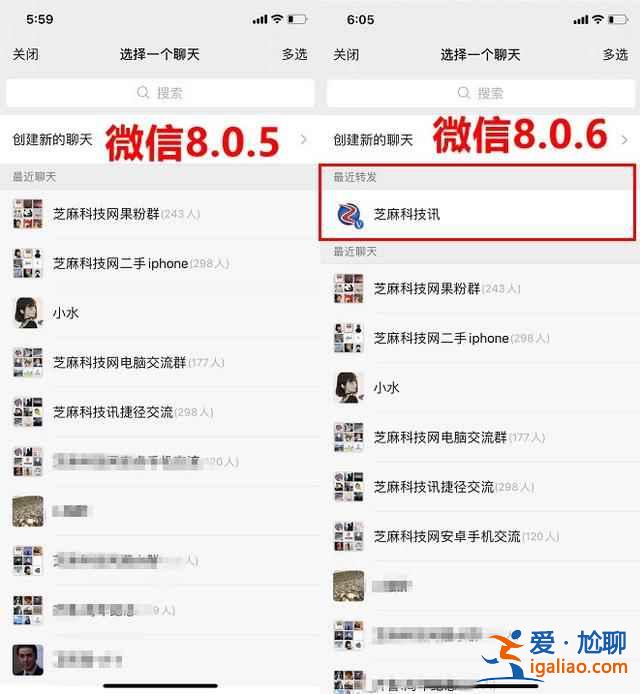
Task: Select 小水 avatar in right chat list
Action: 349,387
